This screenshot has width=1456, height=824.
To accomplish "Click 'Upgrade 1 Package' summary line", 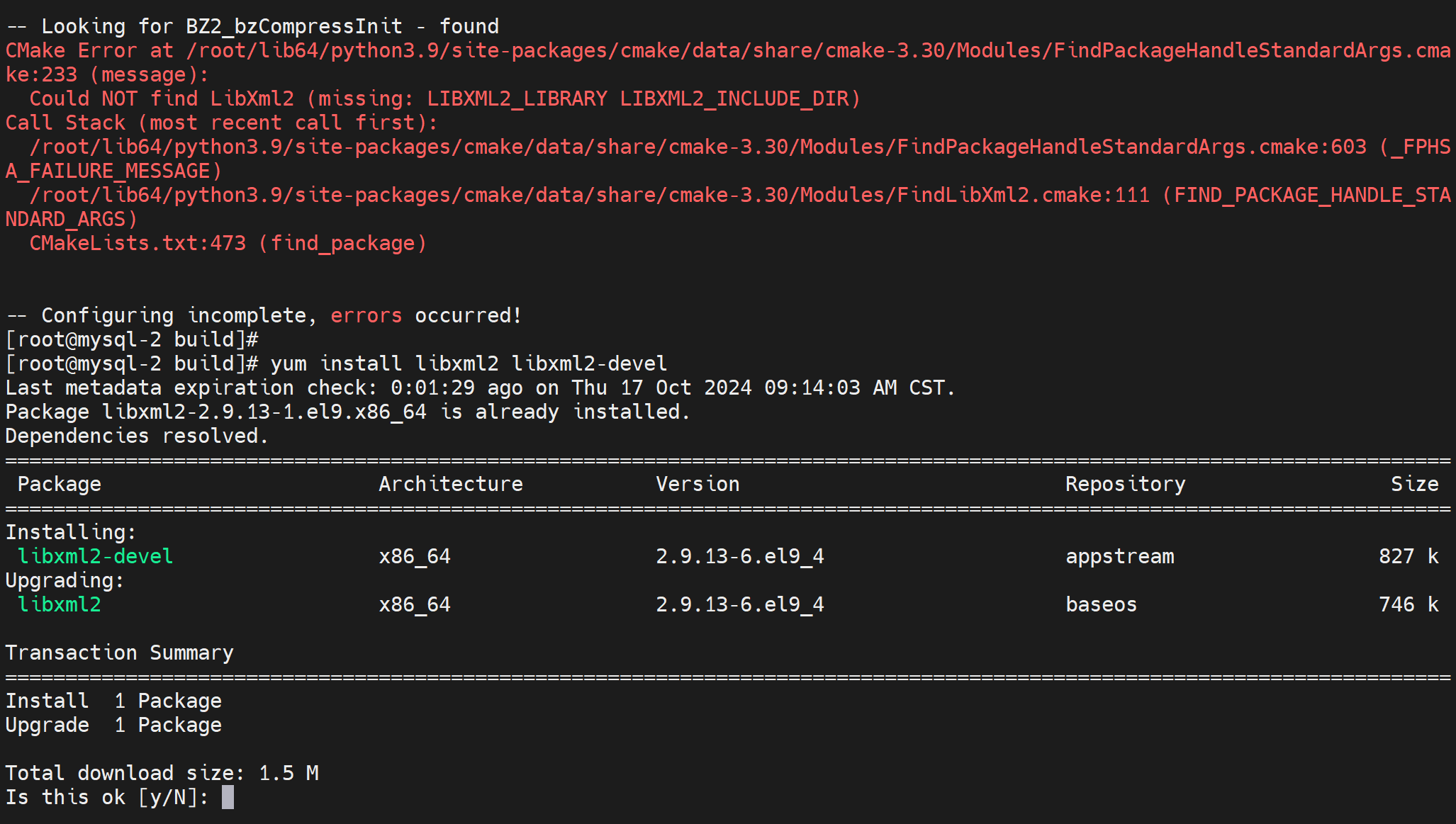I will (x=113, y=725).
